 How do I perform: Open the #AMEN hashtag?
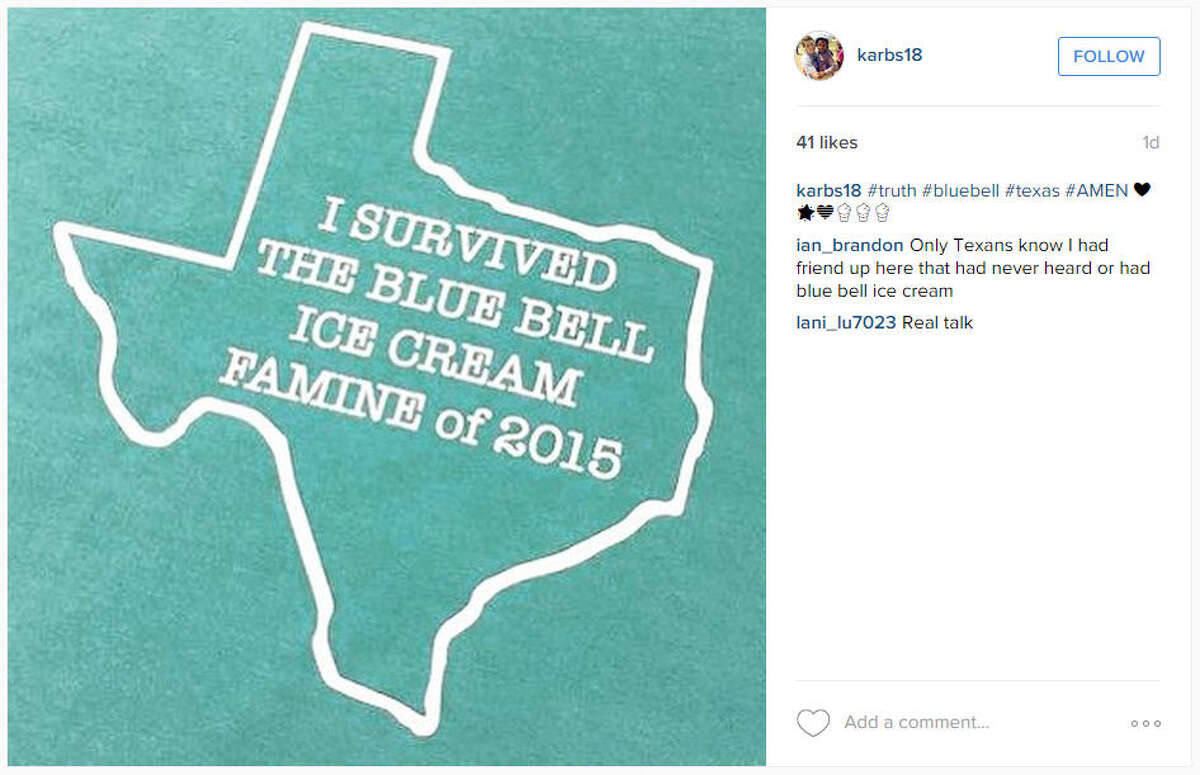[x=1098, y=190]
